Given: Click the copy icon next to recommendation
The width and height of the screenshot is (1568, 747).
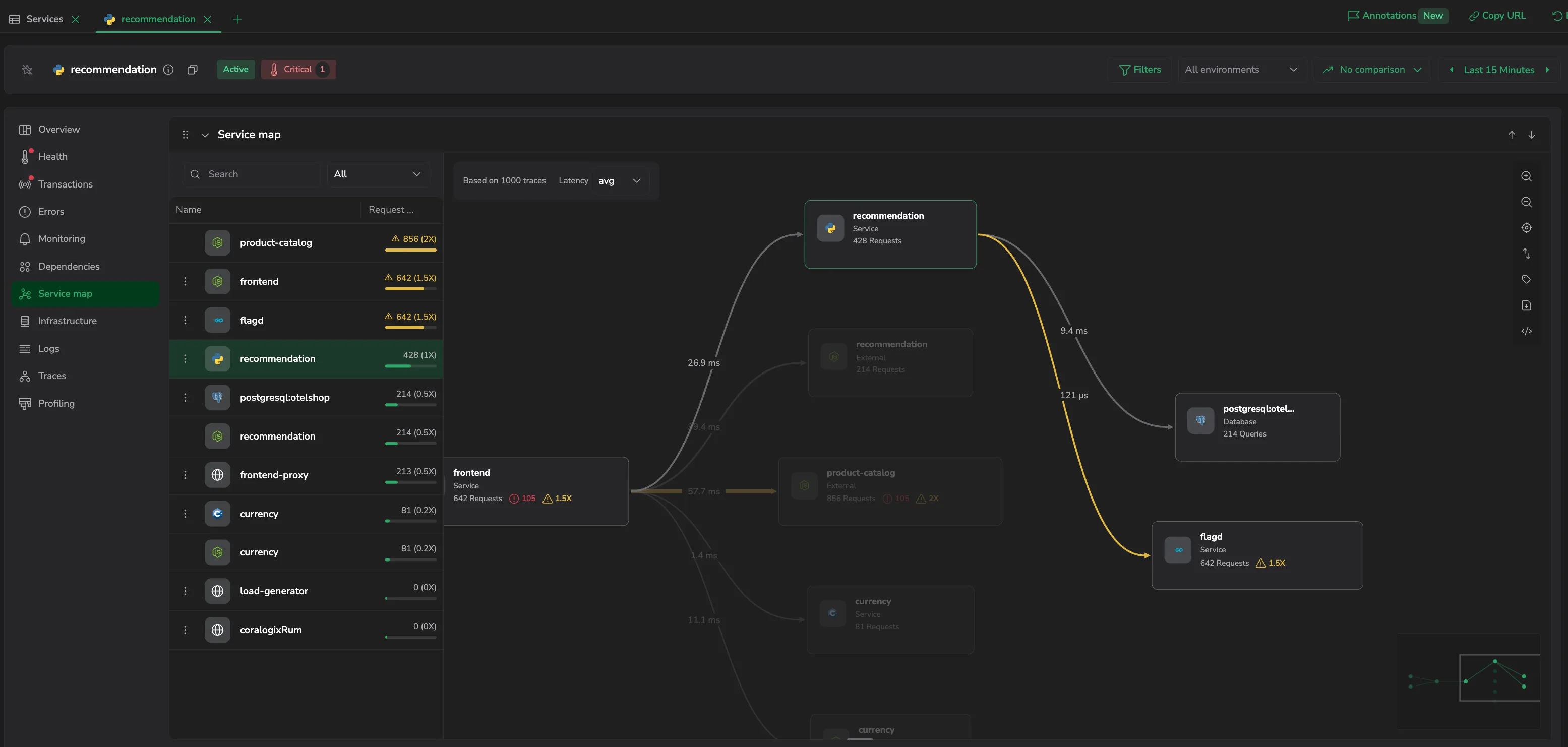Looking at the screenshot, I should (193, 70).
